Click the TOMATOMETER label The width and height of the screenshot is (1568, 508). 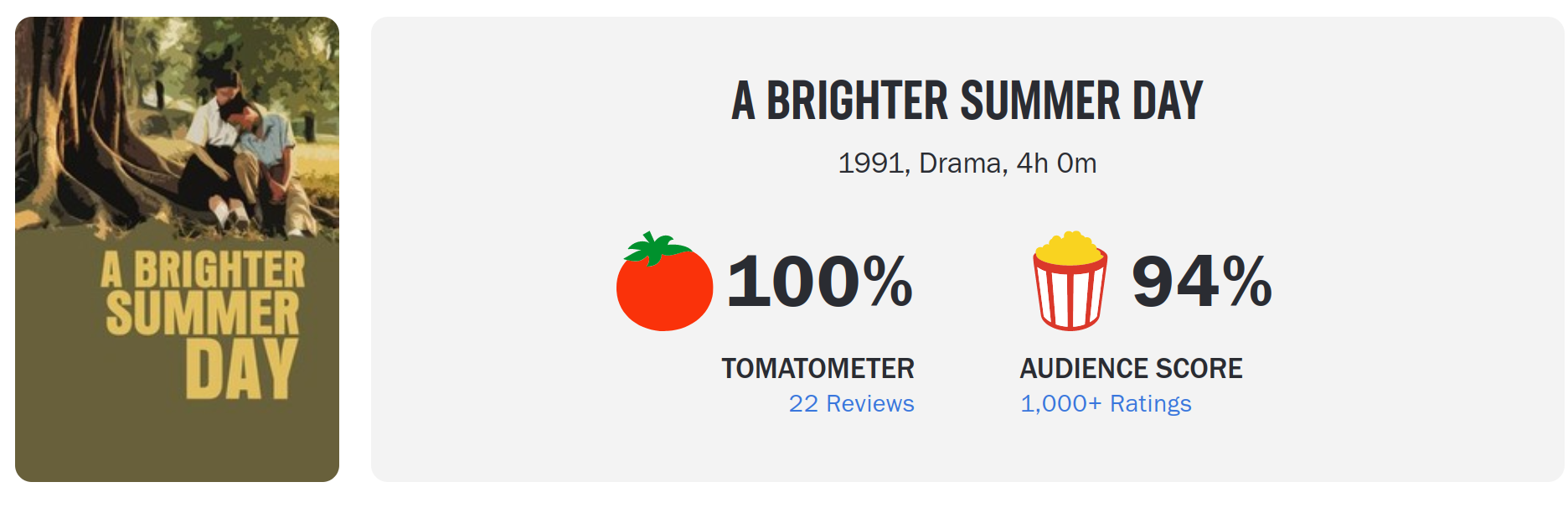[818, 368]
